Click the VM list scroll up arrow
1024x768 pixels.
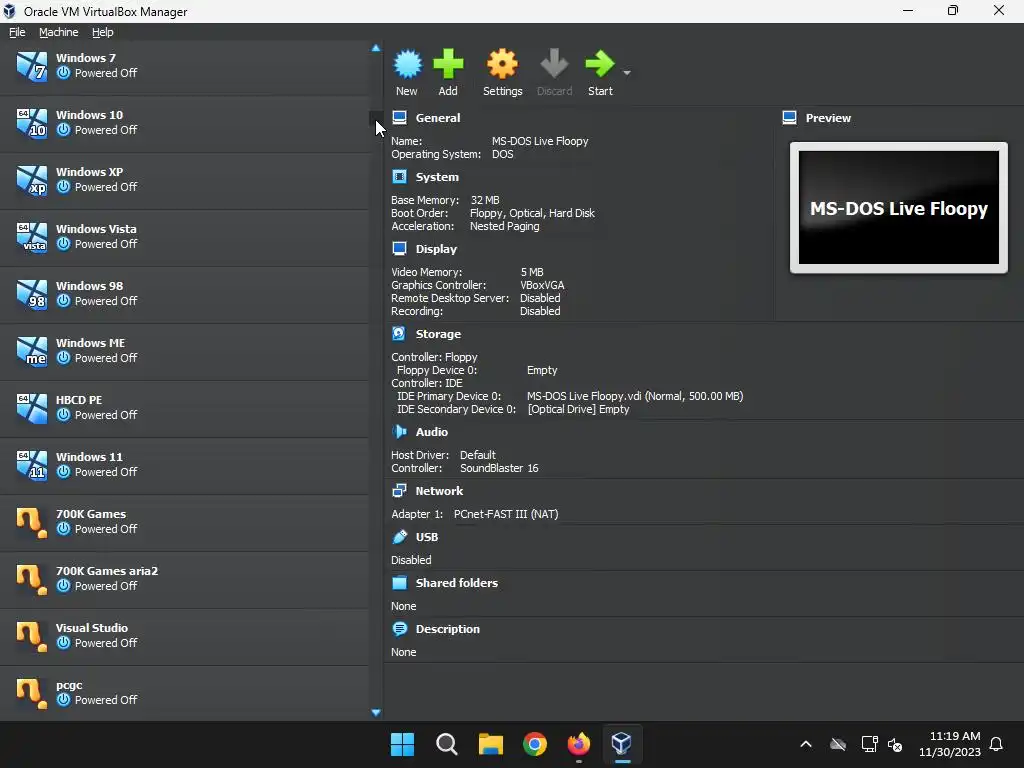376,48
